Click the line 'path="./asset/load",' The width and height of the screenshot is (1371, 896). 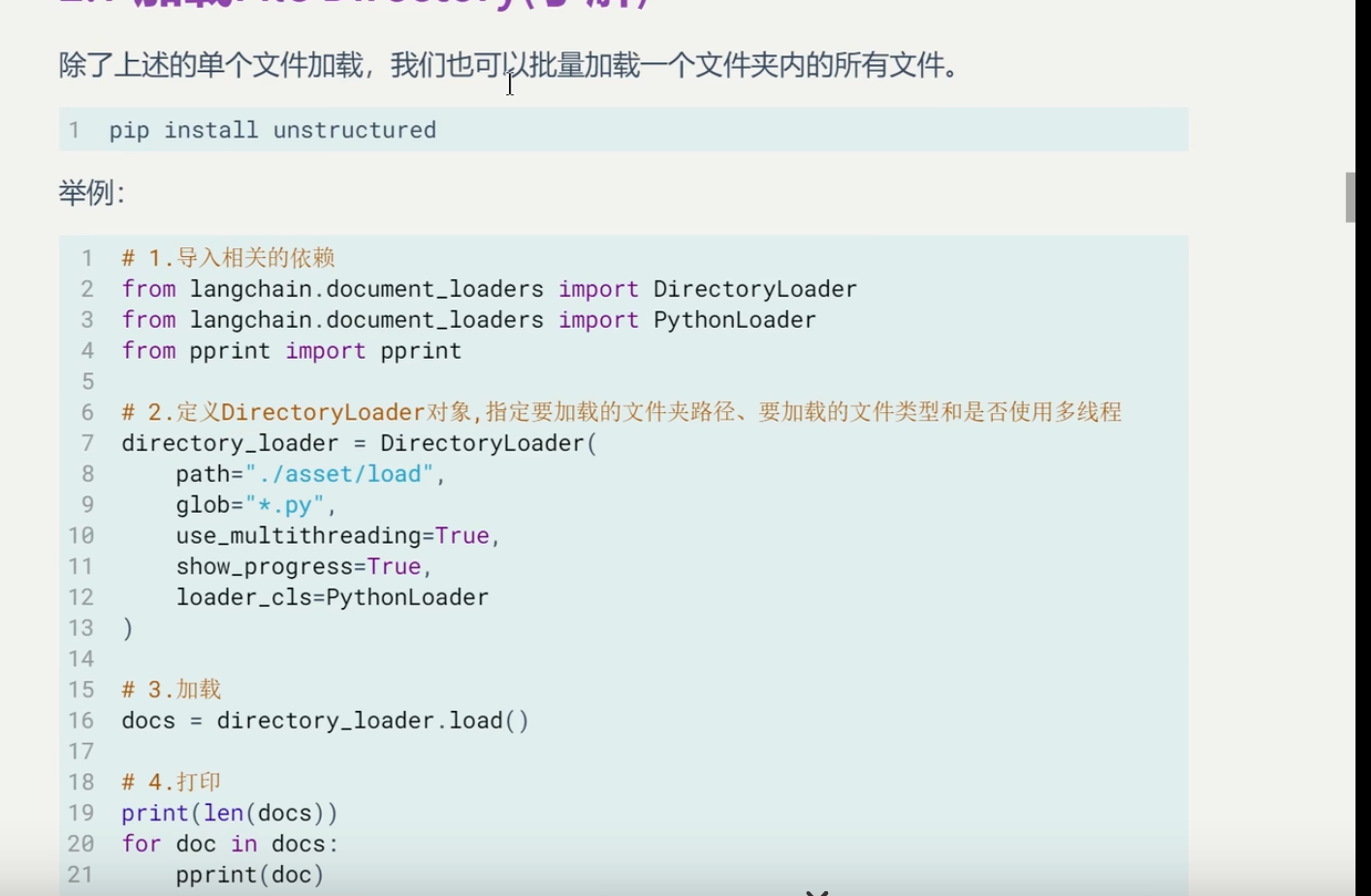[310, 474]
